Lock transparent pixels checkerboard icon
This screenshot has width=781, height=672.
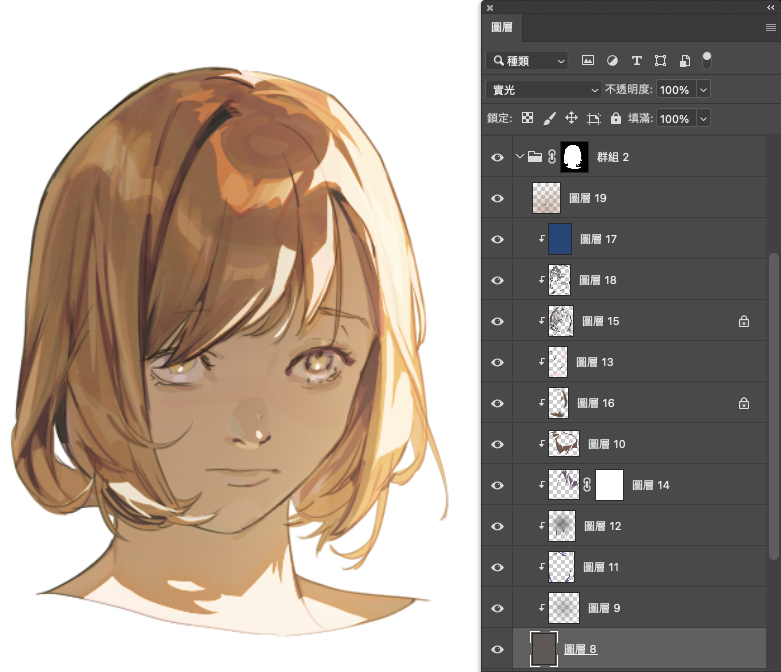(527, 118)
